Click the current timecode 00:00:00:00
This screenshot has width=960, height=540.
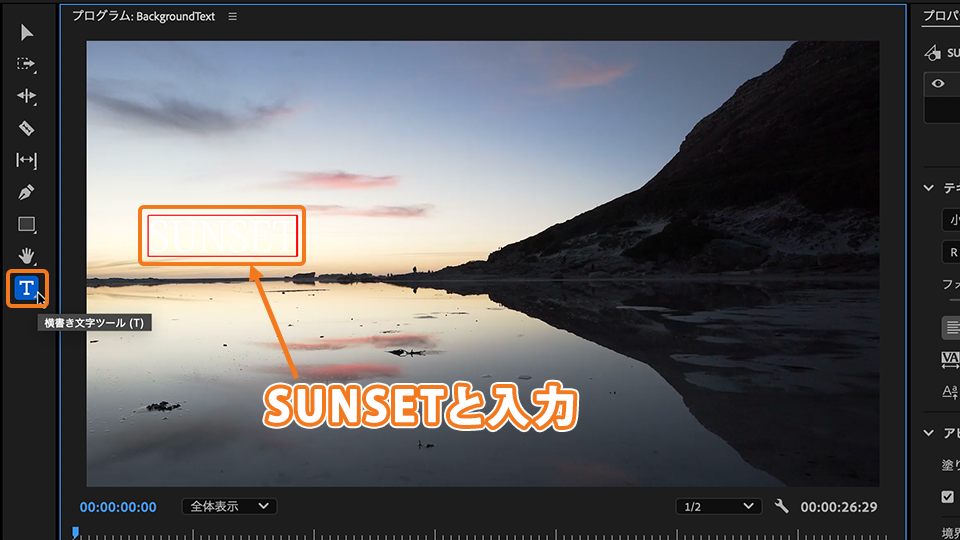[118, 507]
